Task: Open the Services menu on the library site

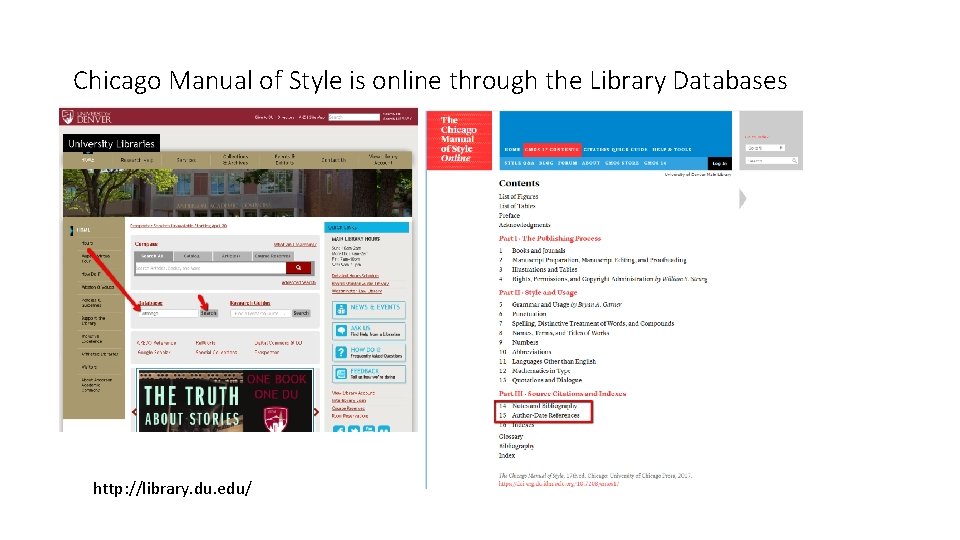Action: coord(187,160)
